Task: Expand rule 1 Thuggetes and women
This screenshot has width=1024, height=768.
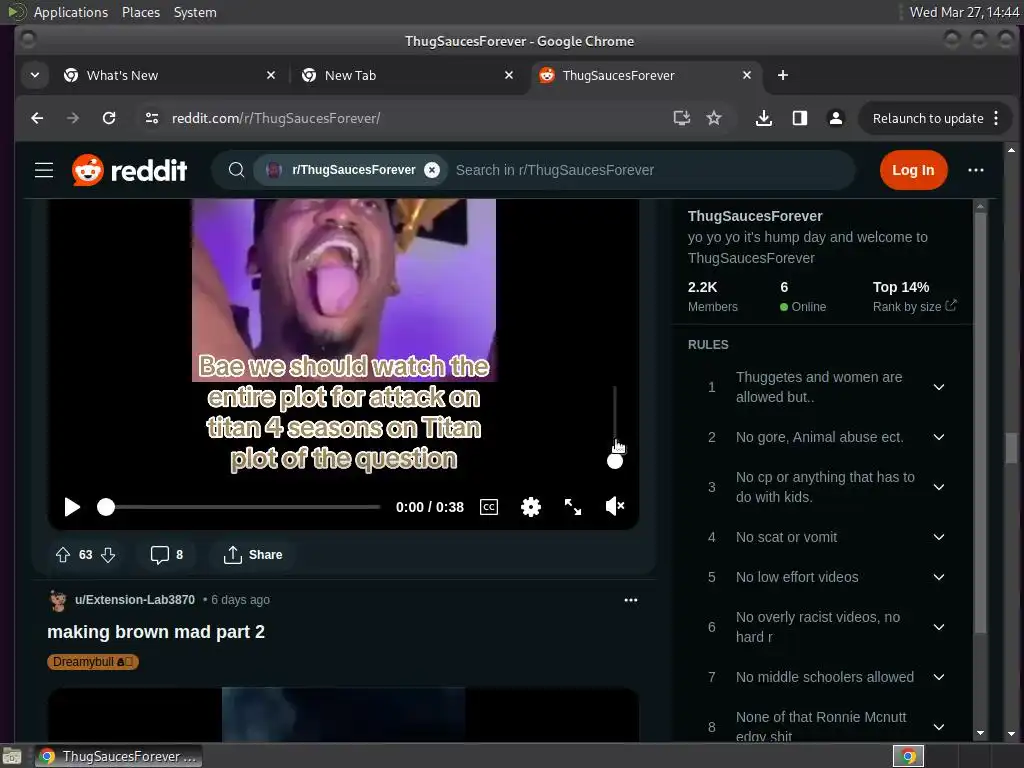Action: pyautogui.click(x=938, y=387)
